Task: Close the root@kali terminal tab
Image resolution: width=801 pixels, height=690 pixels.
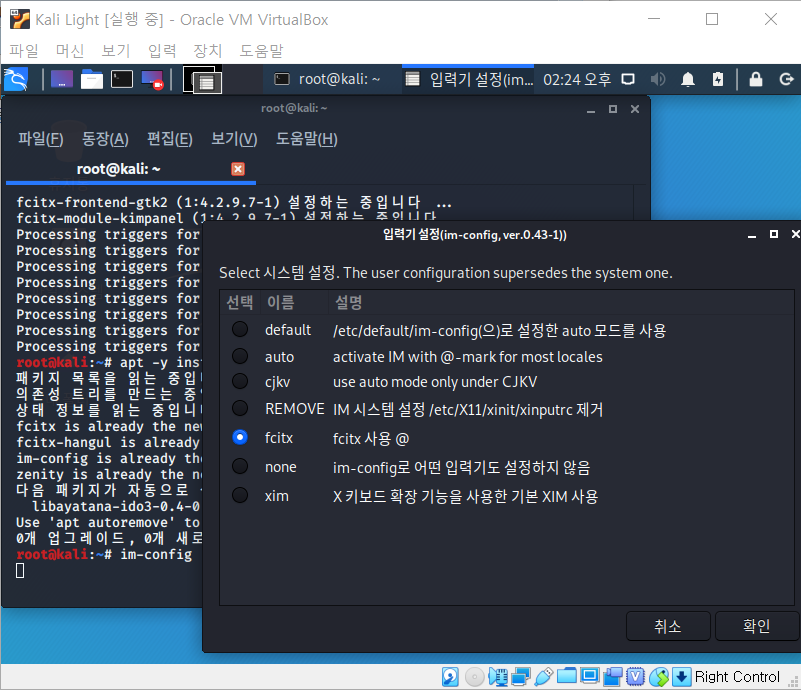Action: (238, 169)
